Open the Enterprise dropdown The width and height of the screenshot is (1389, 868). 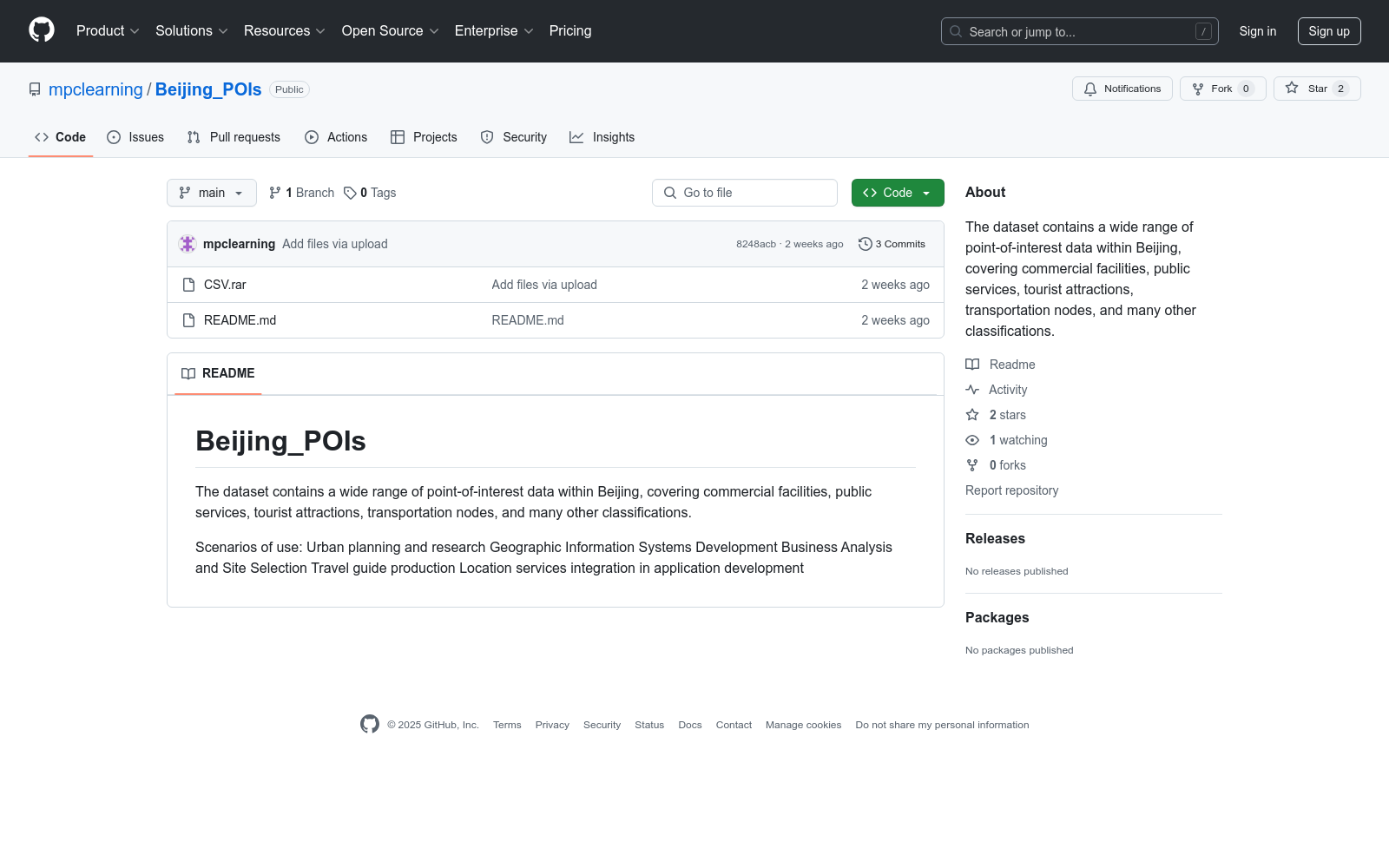pyautogui.click(x=494, y=31)
